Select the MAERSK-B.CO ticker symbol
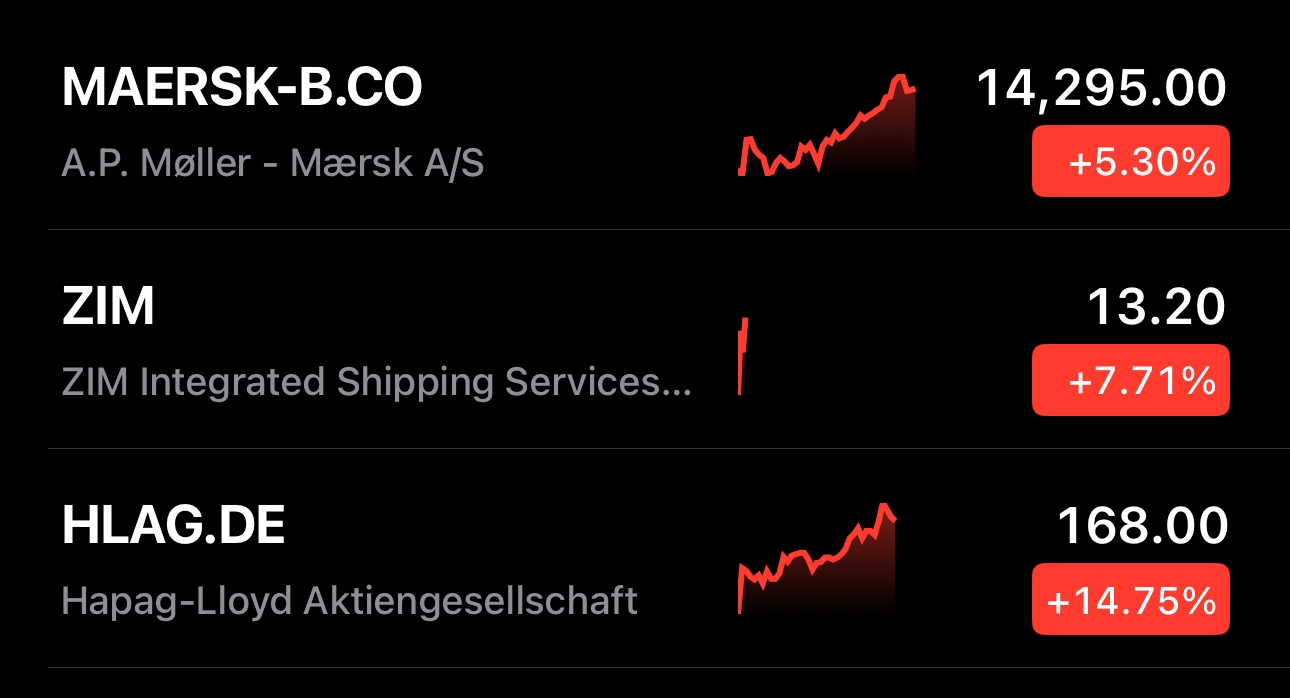 (242, 89)
